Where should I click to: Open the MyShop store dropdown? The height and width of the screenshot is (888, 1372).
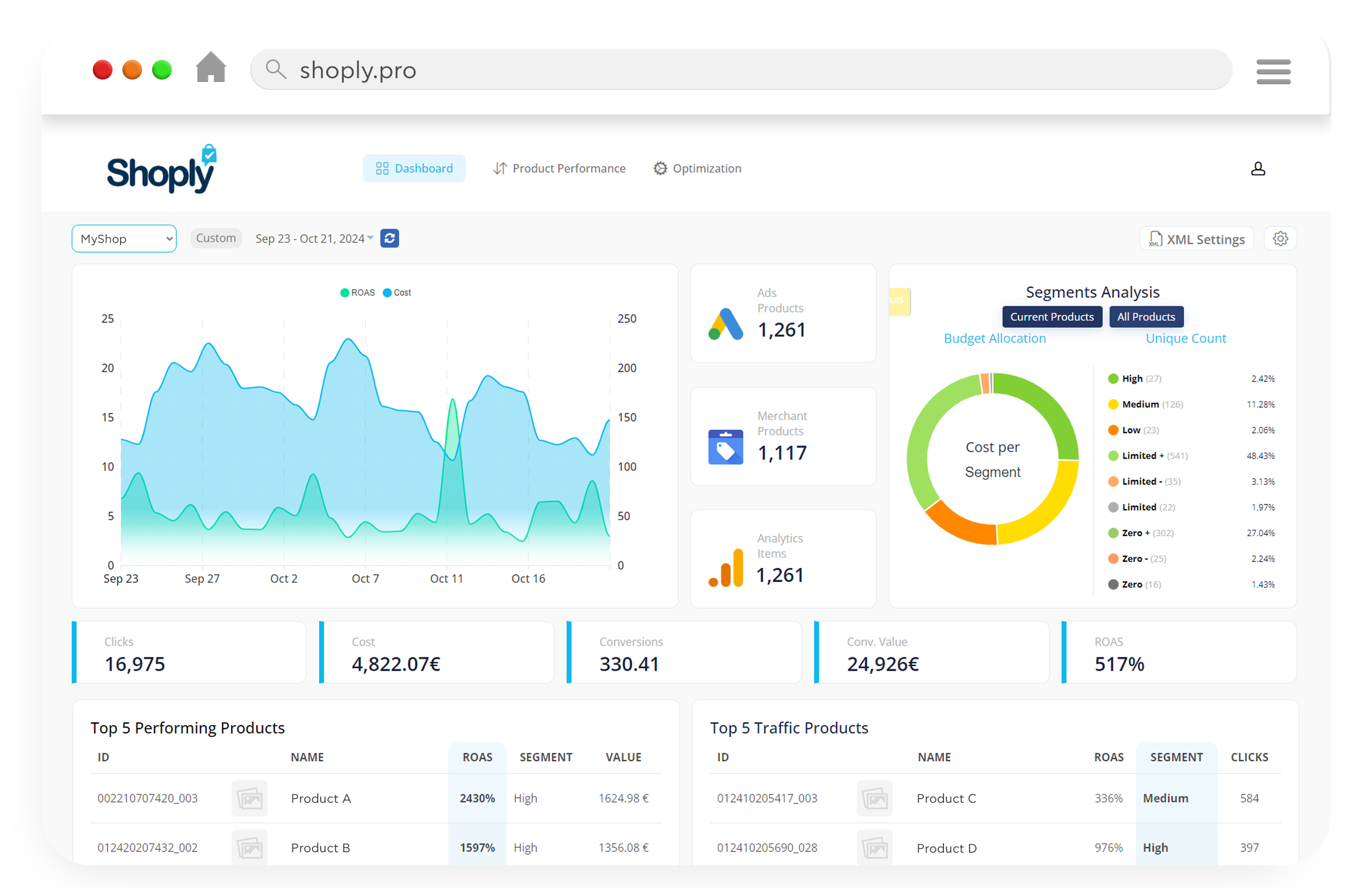(x=124, y=239)
